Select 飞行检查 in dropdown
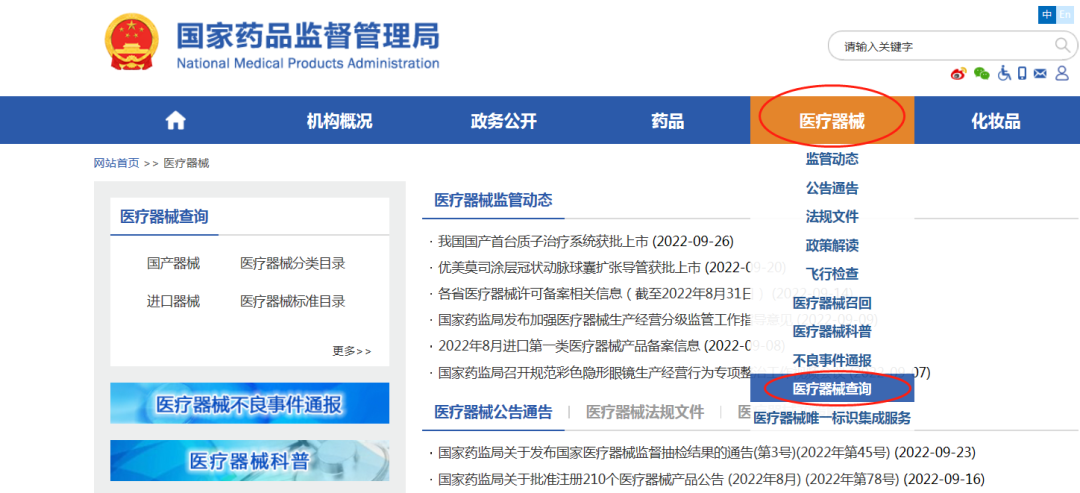 (832, 274)
